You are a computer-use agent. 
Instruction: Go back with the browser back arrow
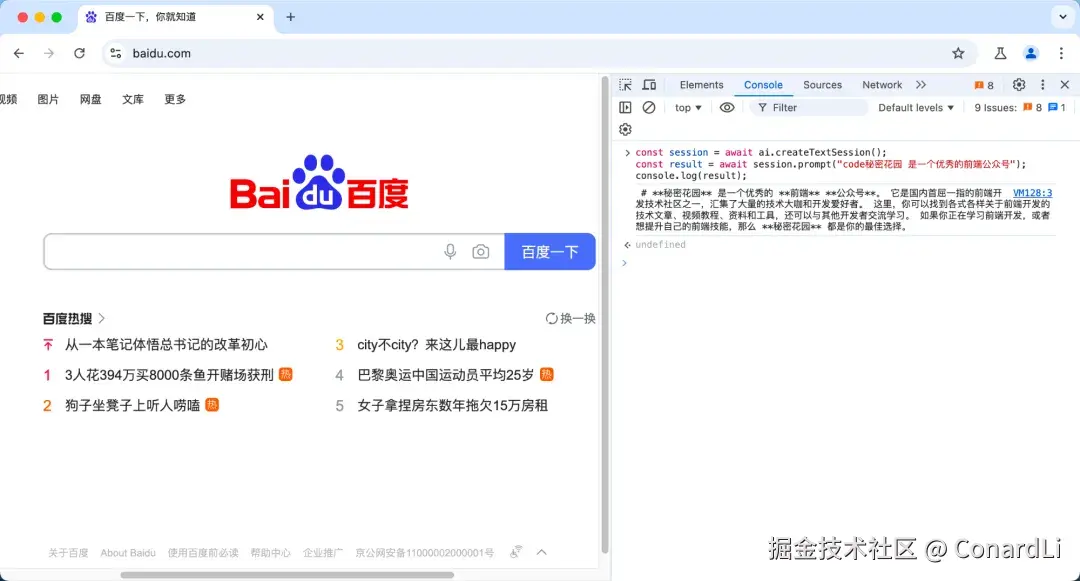coord(19,53)
